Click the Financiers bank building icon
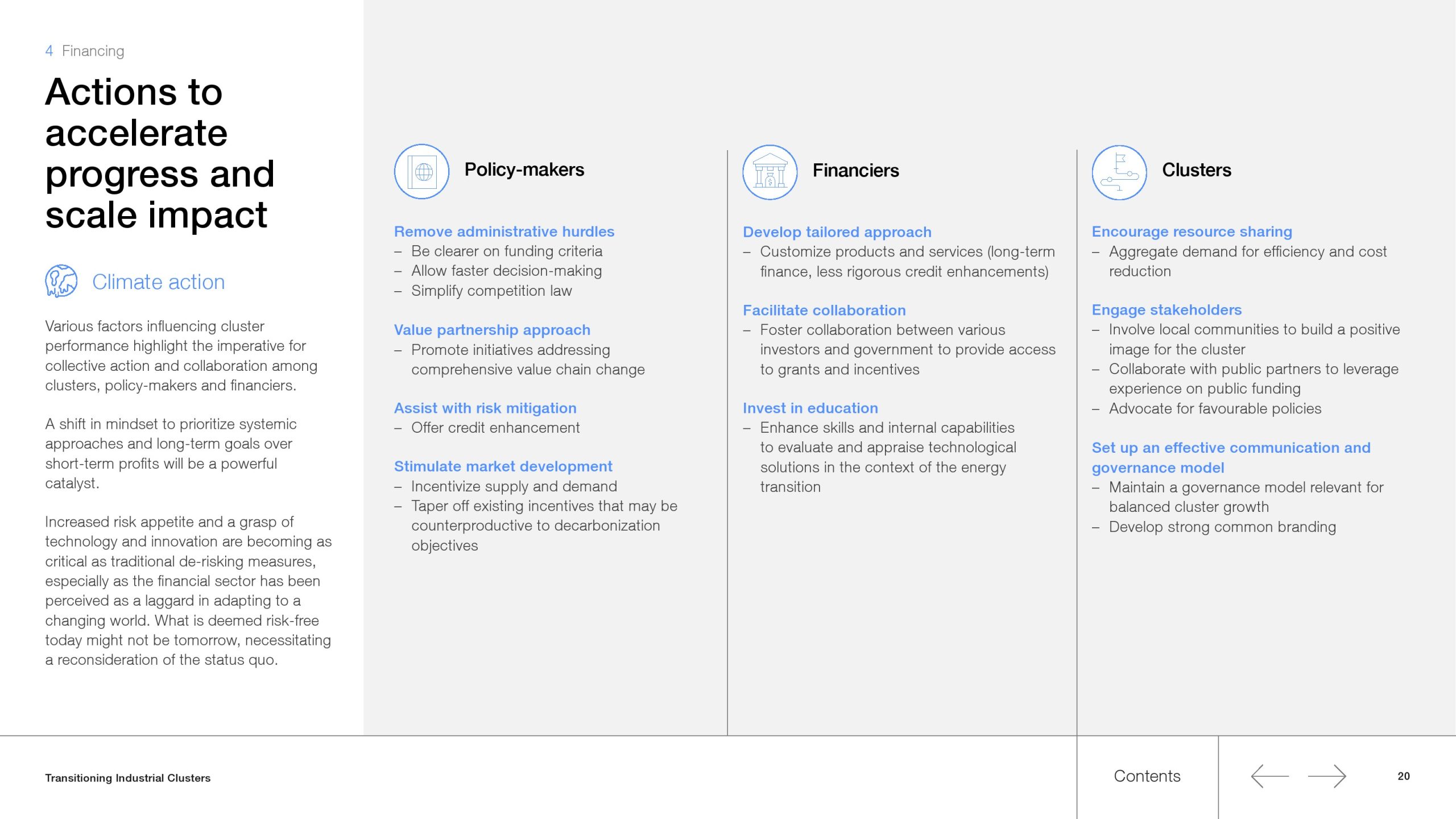 pyautogui.click(x=770, y=172)
